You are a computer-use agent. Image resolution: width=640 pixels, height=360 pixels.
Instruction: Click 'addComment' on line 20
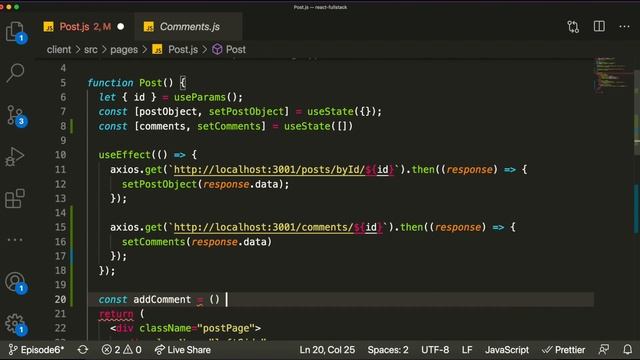(x=162, y=299)
